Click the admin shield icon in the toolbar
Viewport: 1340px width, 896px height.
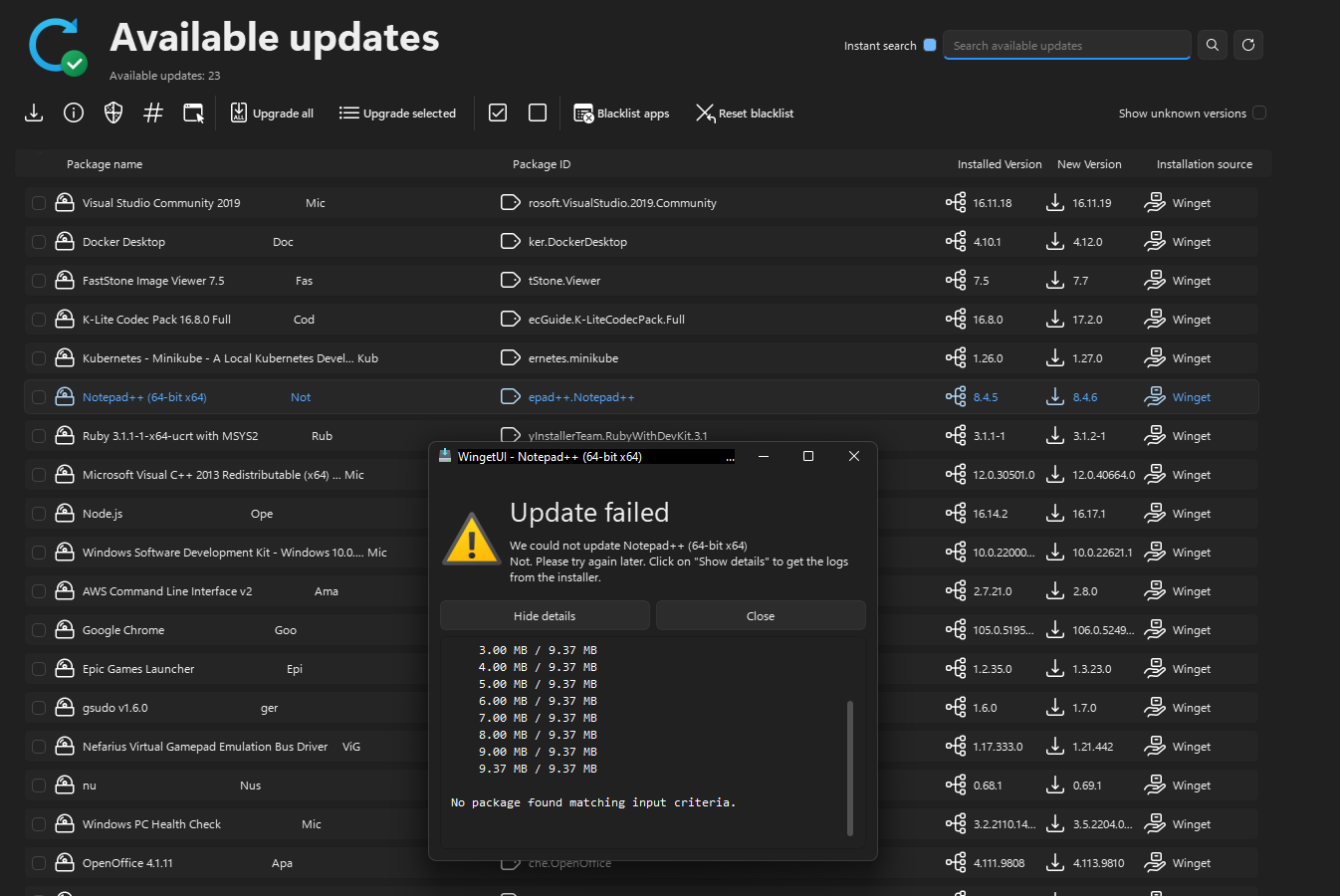pyautogui.click(x=112, y=112)
